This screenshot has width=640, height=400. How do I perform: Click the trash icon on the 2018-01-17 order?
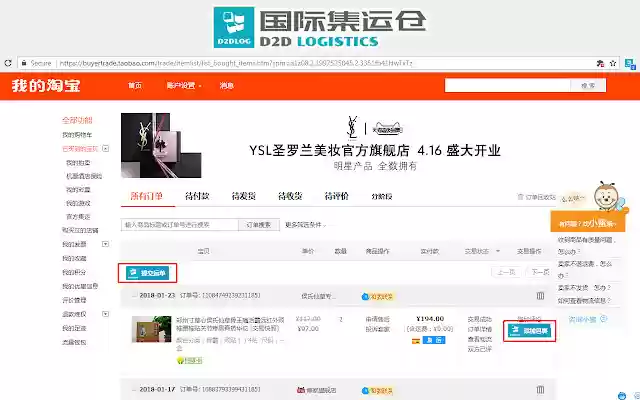point(540,390)
